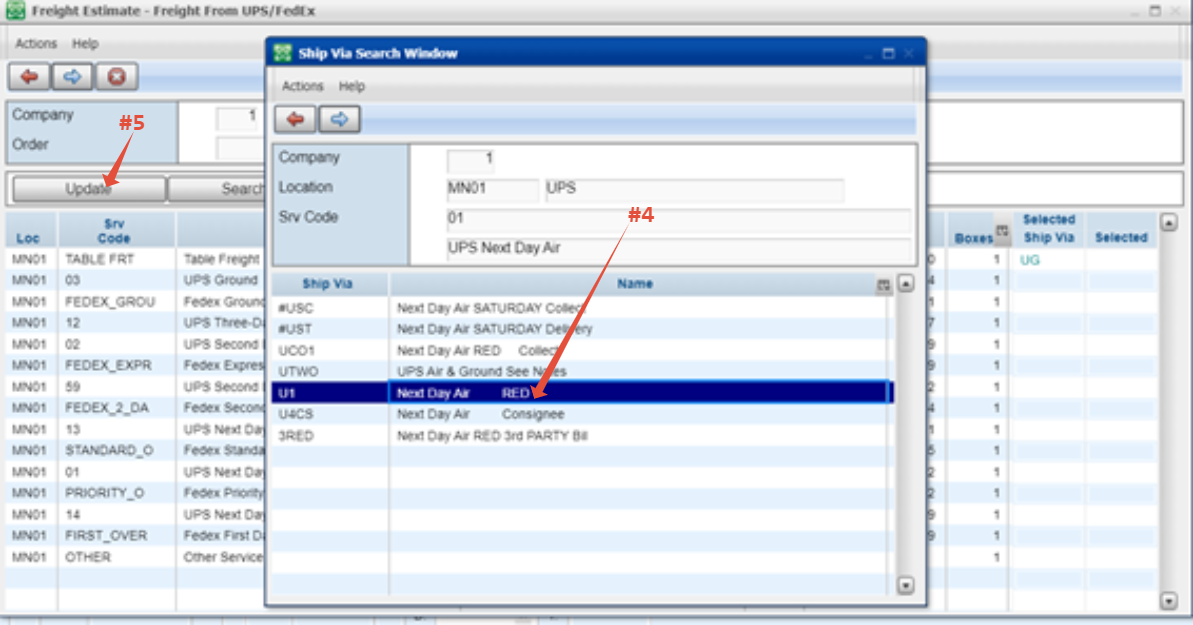This screenshot has width=1193, height=625.
Task: Sort by Ship Via column header
Action: pyautogui.click(x=328, y=284)
